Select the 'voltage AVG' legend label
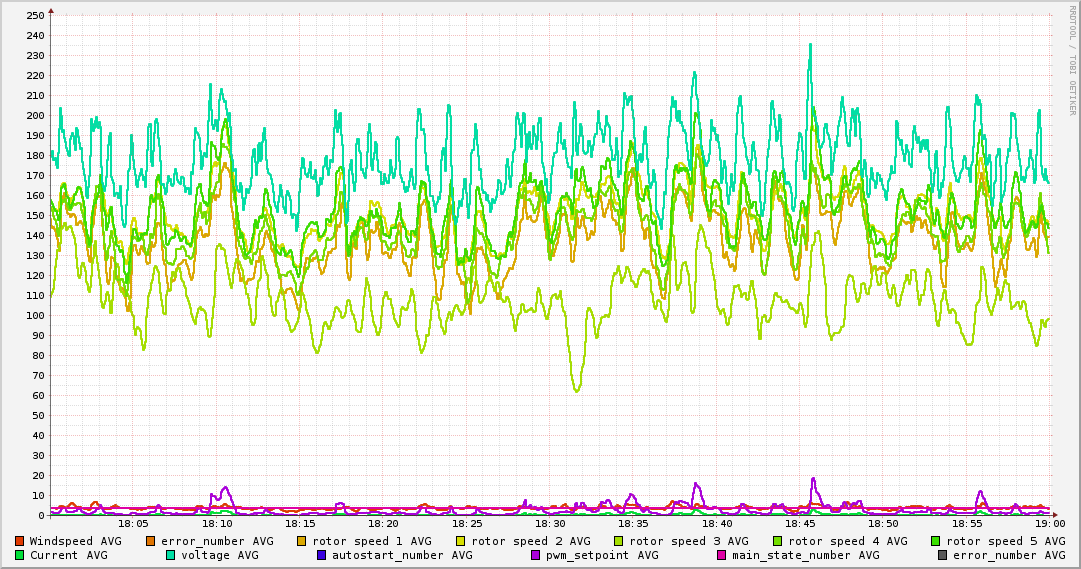 [220, 555]
